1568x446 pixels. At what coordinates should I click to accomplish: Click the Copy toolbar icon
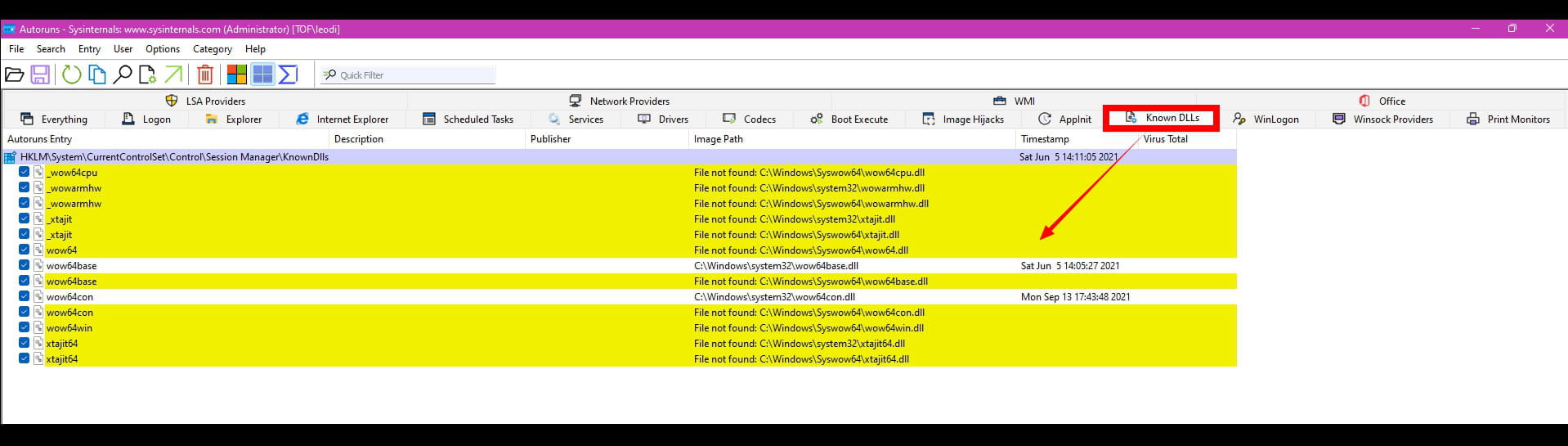(x=97, y=74)
